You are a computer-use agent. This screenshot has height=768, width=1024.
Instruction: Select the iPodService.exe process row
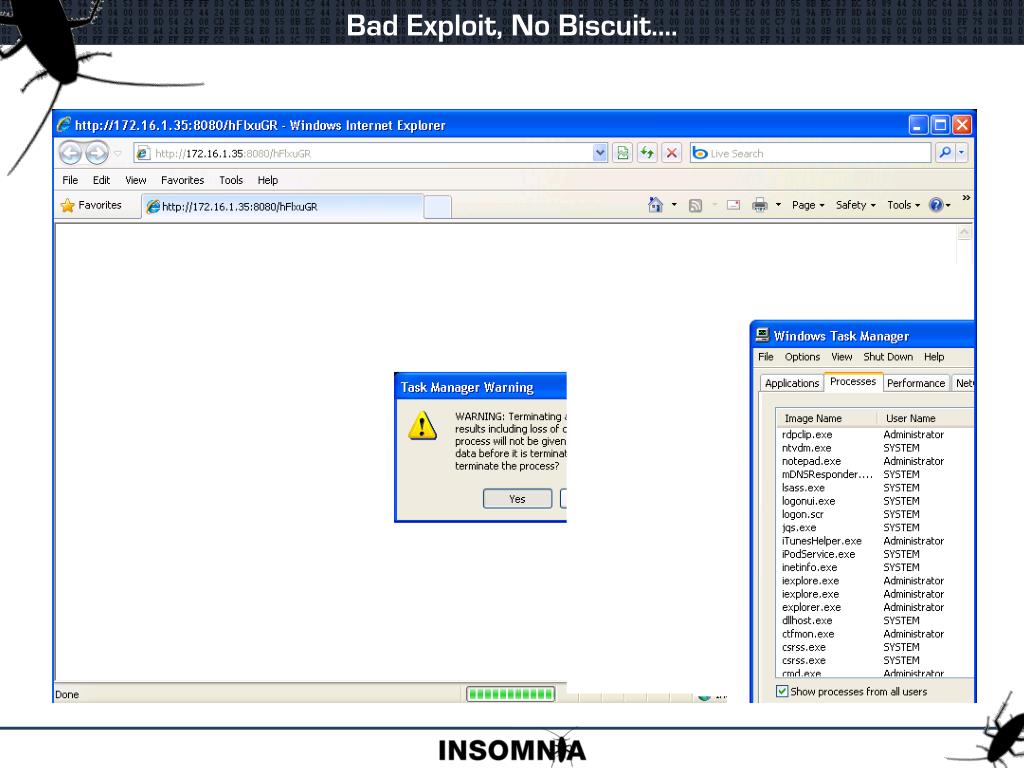pos(875,554)
